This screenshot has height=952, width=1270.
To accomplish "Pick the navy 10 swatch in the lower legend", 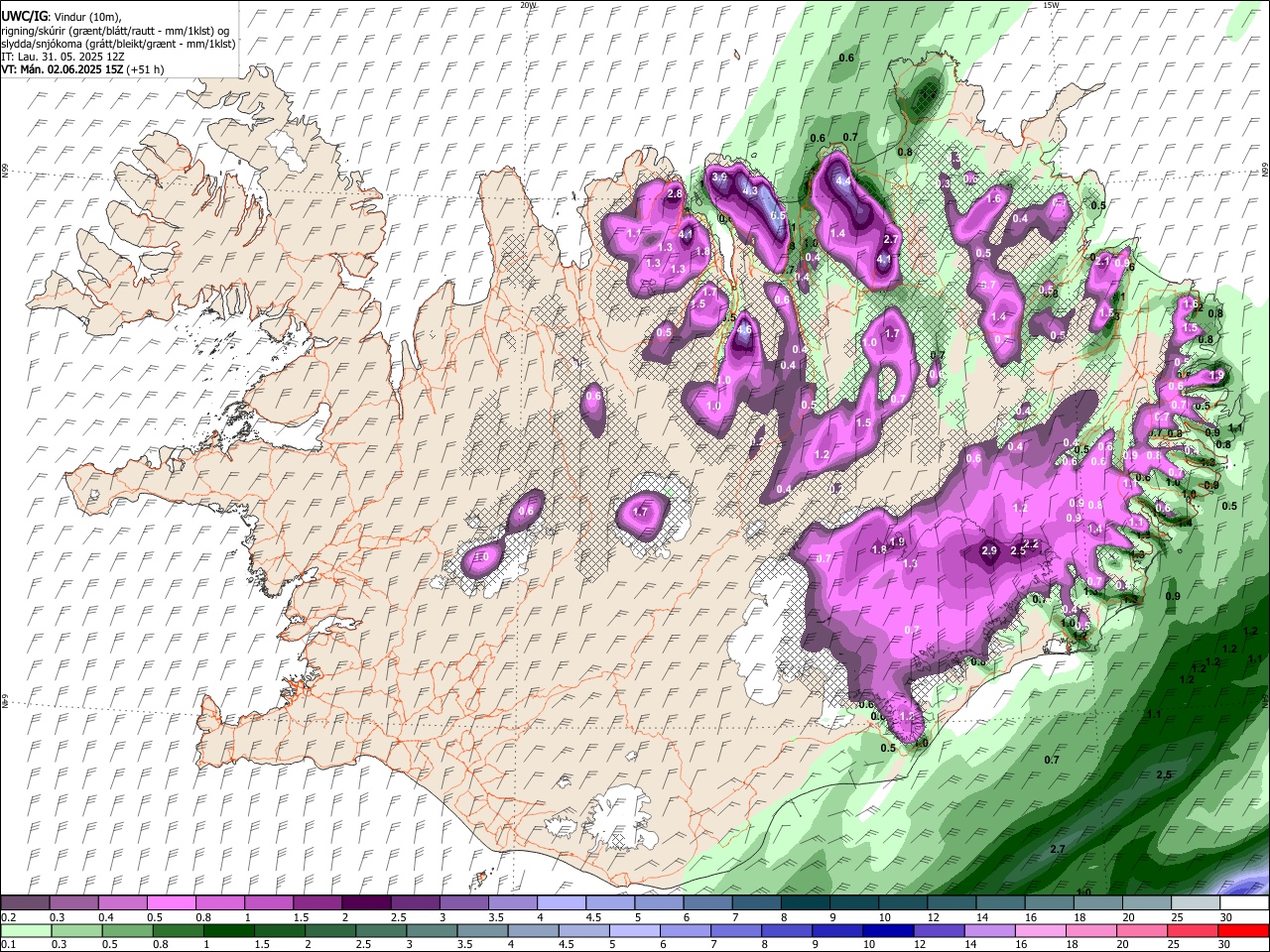I will [x=888, y=931].
